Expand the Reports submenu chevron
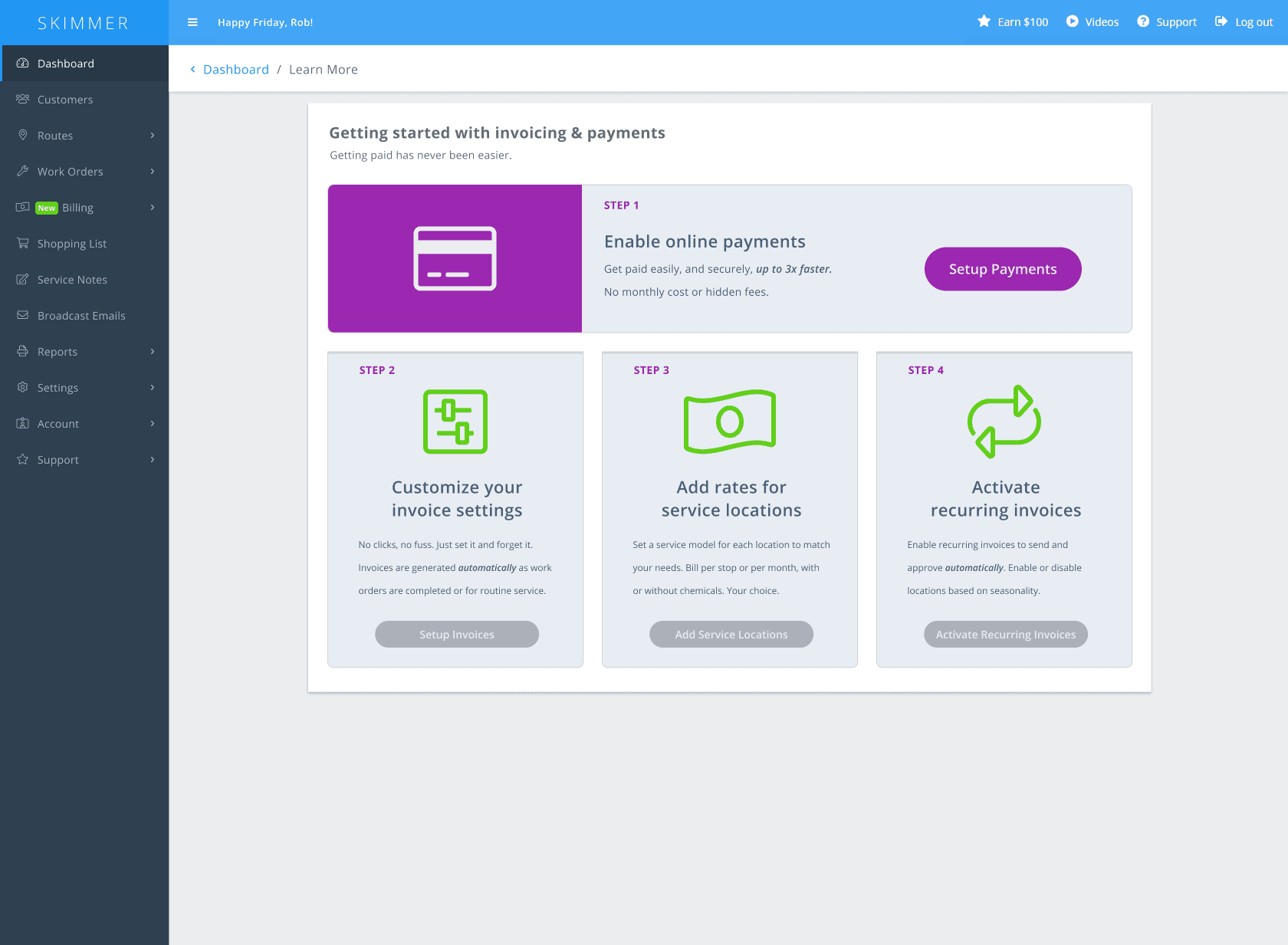This screenshot has width=1288, height=945. point(153,352)
